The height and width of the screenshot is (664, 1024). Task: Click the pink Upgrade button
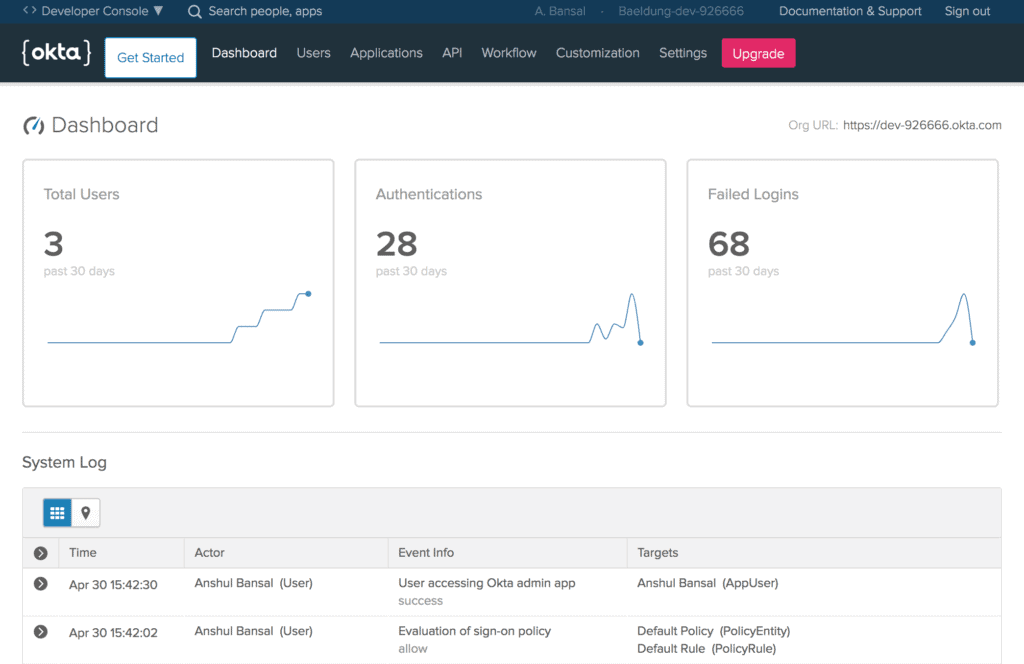coord(758,54)
